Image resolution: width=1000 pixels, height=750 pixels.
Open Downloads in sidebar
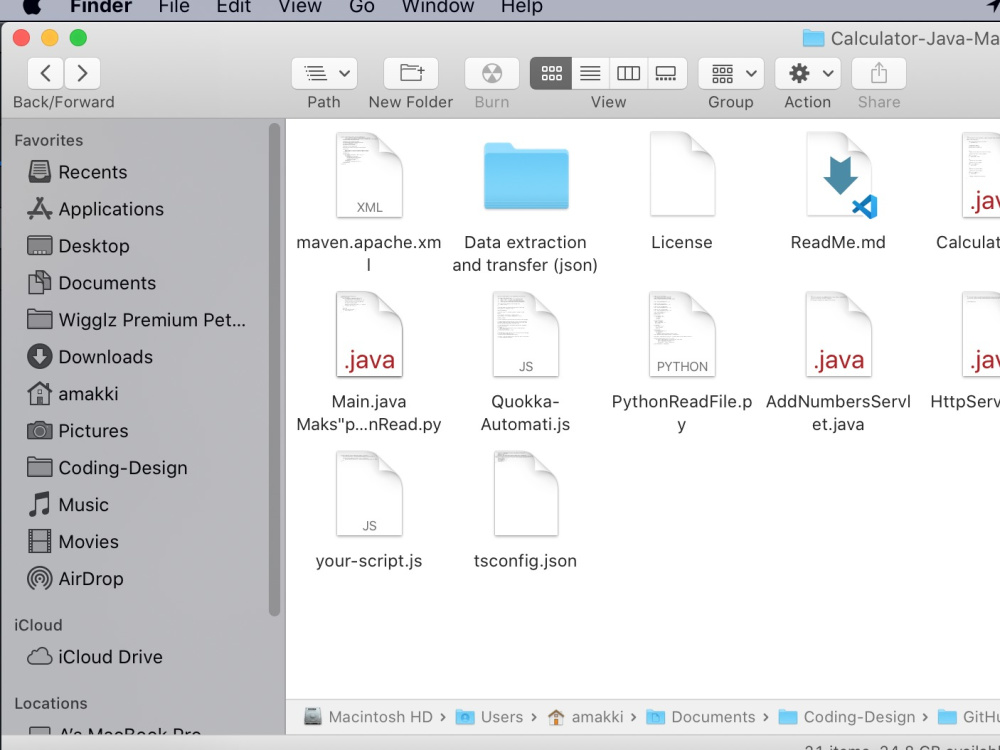(x=90, y=357)
